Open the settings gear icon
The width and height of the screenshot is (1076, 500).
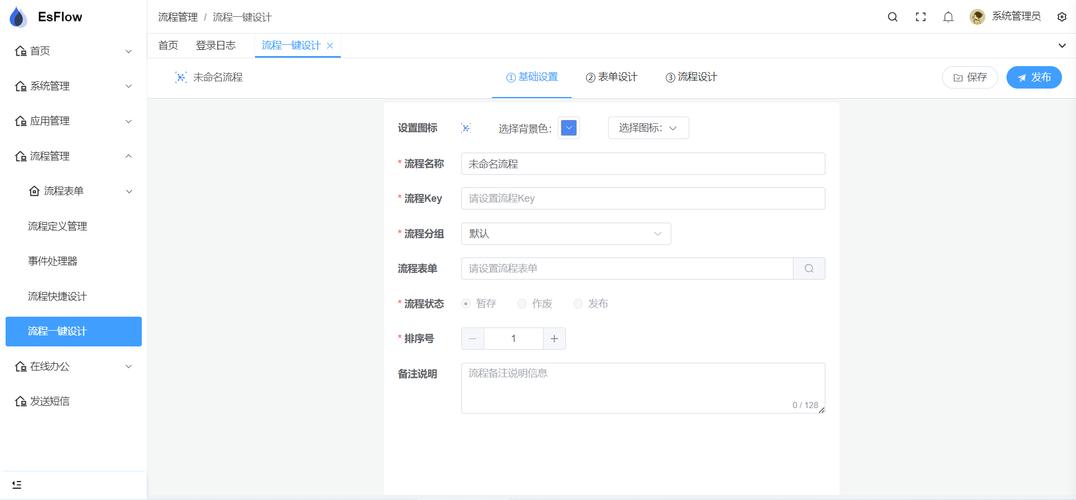(x=1062, y=17)
